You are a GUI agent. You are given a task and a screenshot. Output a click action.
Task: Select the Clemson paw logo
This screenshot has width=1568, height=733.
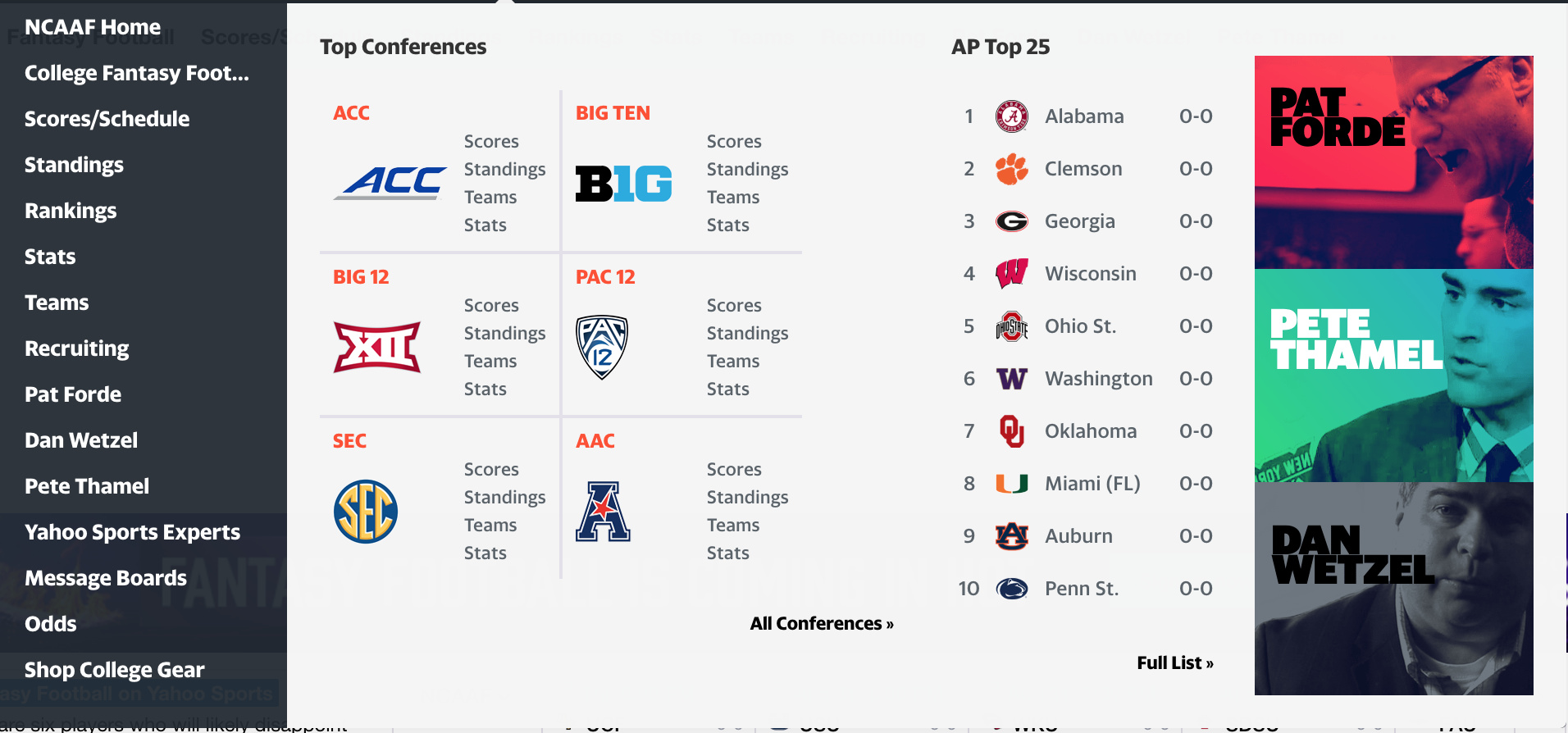click(1012, 169)
